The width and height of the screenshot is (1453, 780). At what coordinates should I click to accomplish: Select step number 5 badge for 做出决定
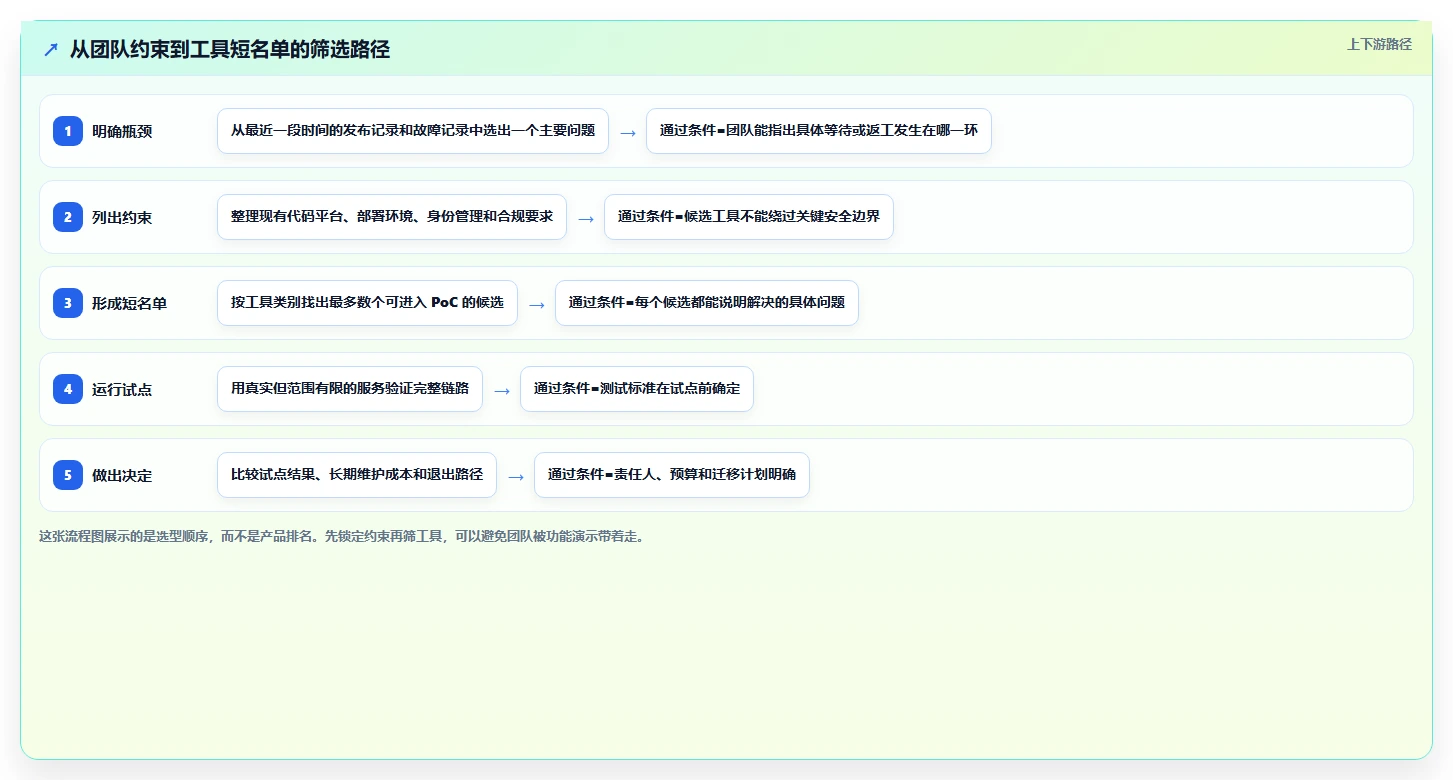click(x=68, y=474)
